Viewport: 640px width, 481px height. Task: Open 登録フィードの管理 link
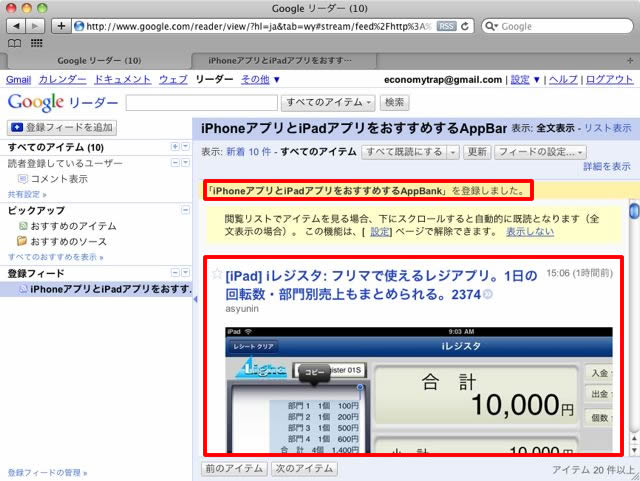point(47,472)
